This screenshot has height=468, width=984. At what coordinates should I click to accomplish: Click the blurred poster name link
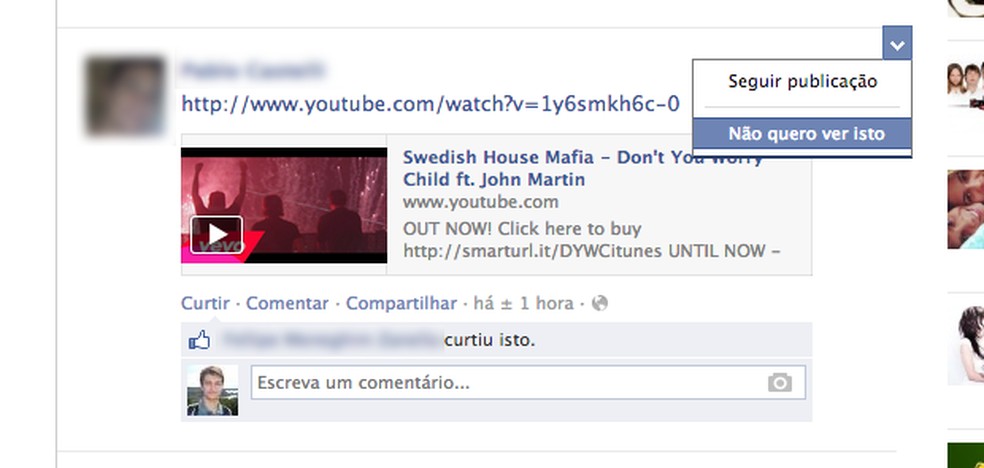coord(253,70)
